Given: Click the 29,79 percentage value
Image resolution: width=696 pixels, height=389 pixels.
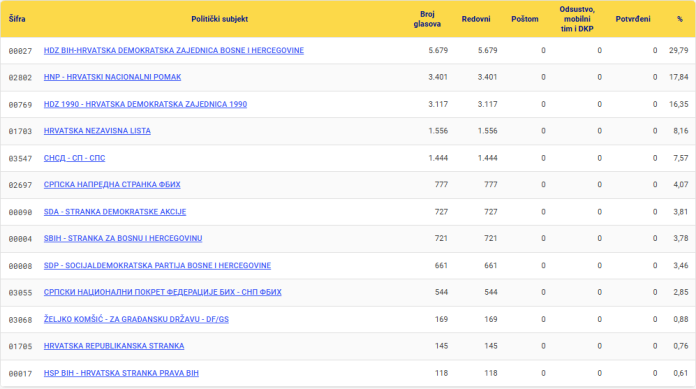Looking at the screenshot, I should [679, 51].
